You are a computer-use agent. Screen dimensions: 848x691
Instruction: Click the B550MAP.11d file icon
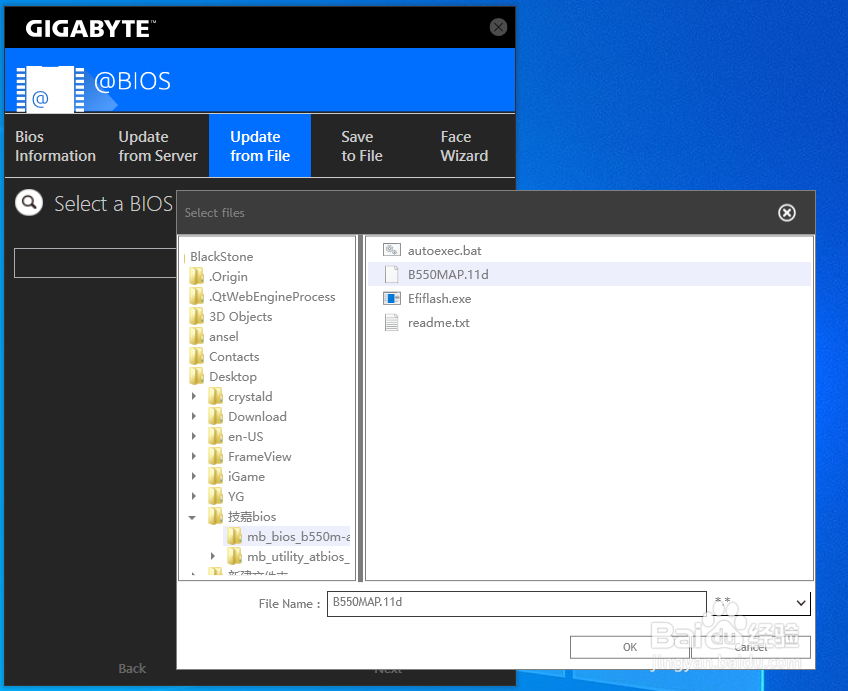click(392, 274)
